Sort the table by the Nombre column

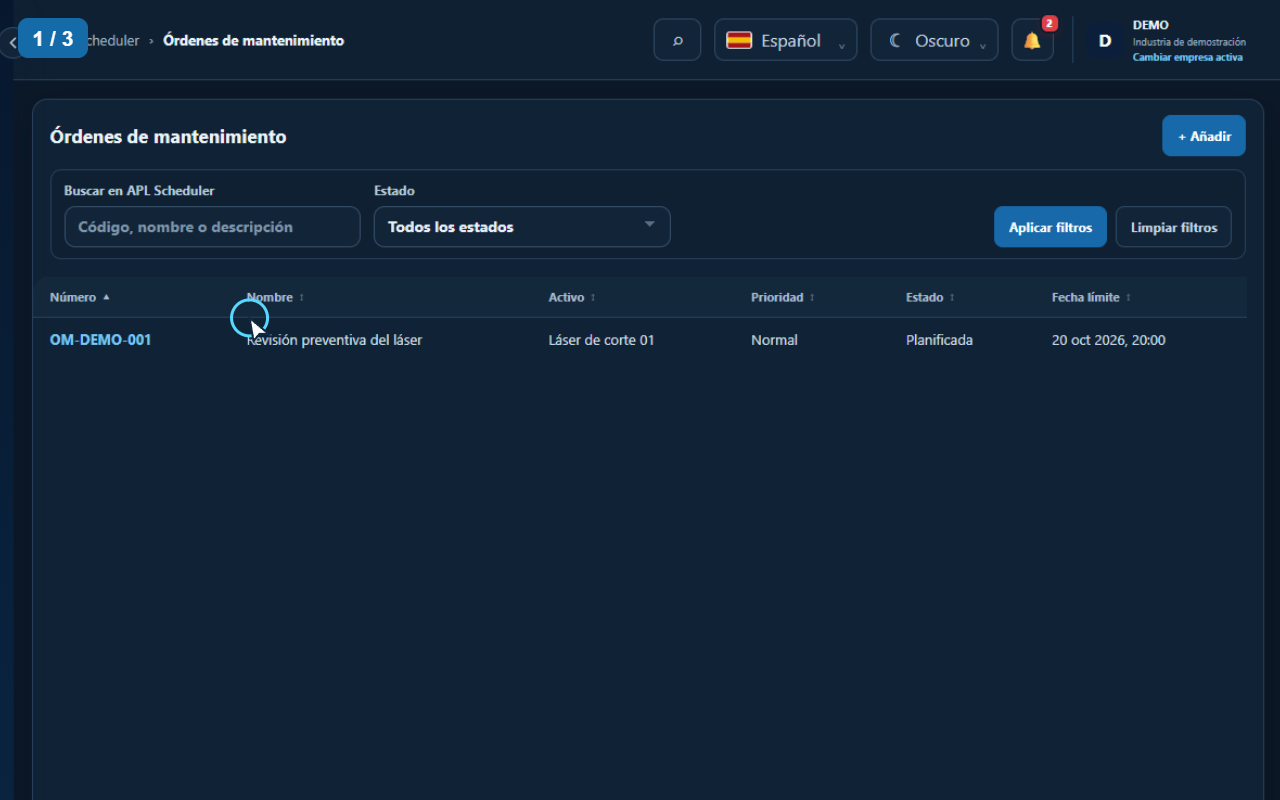tap(275, 297)
